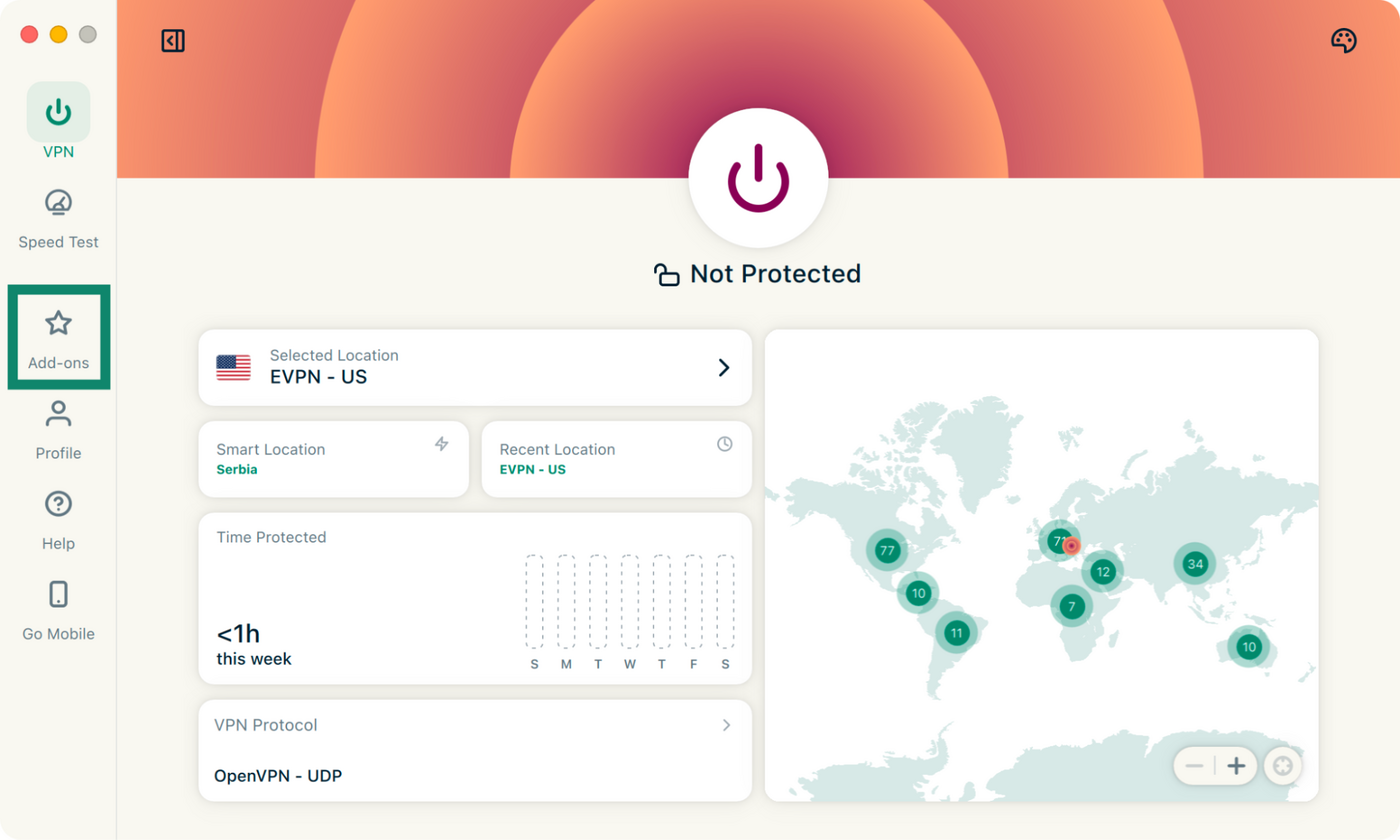
Task: Click the US flag icon
Action: coord(234,368)
